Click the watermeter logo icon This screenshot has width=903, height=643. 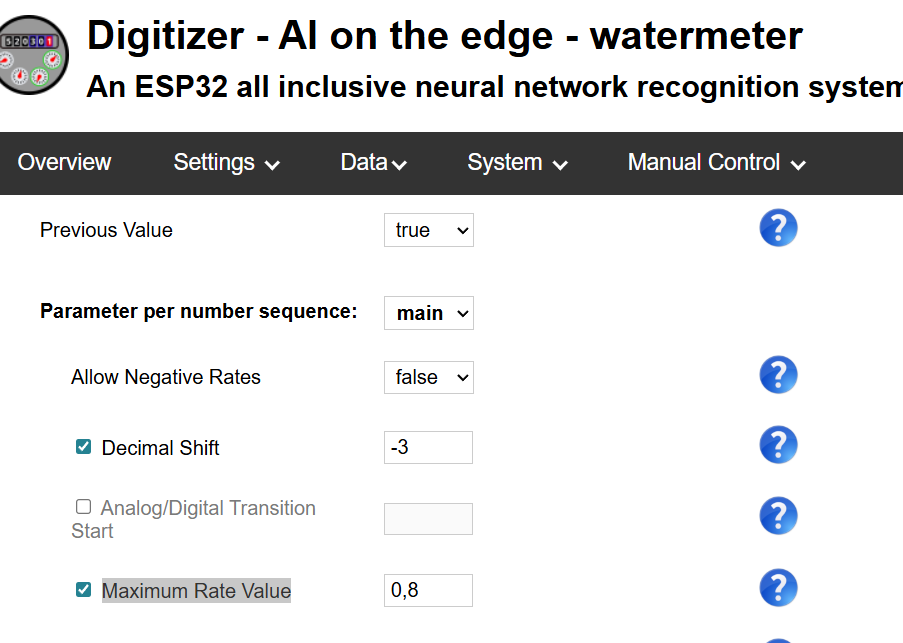click(x=33, y=55)
